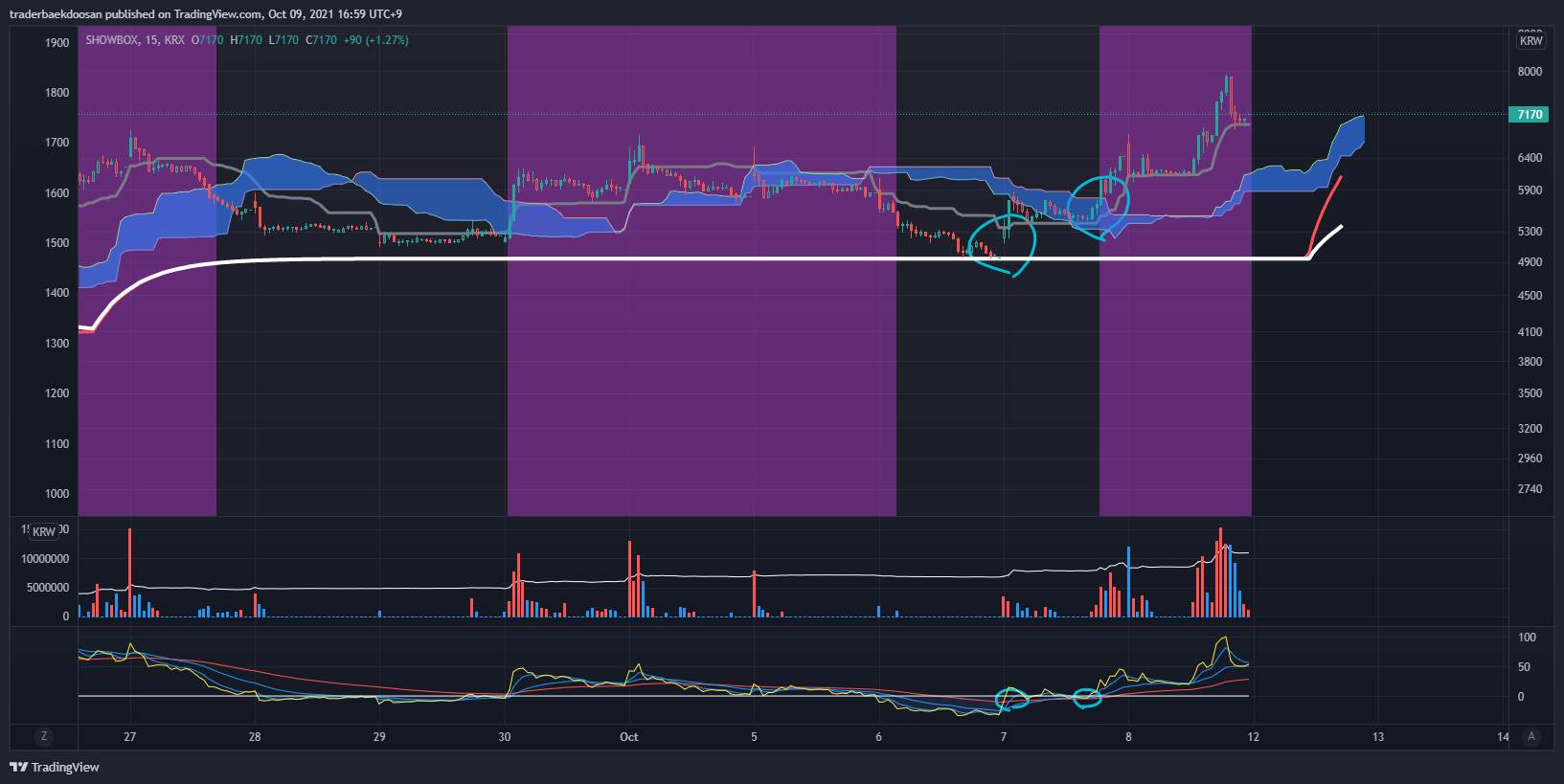Click the KRW label in volume pane

click(44, 531)
